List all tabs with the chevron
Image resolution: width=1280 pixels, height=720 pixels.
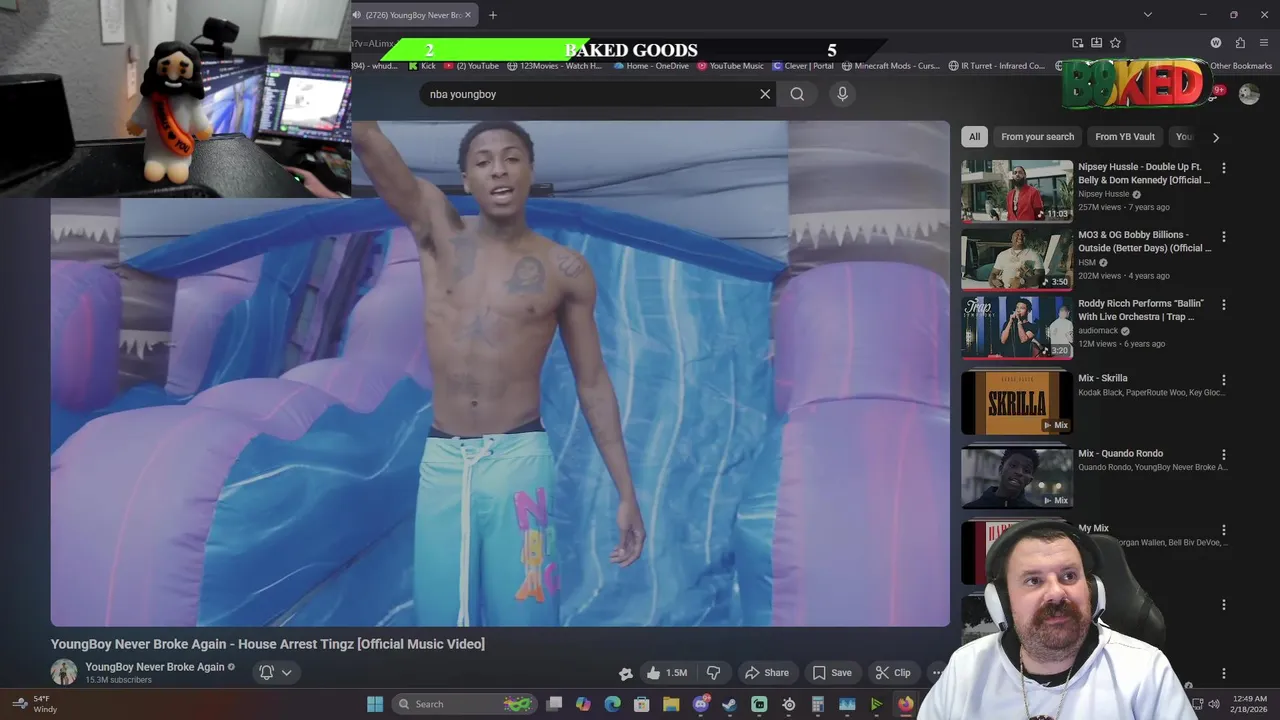1147,15
